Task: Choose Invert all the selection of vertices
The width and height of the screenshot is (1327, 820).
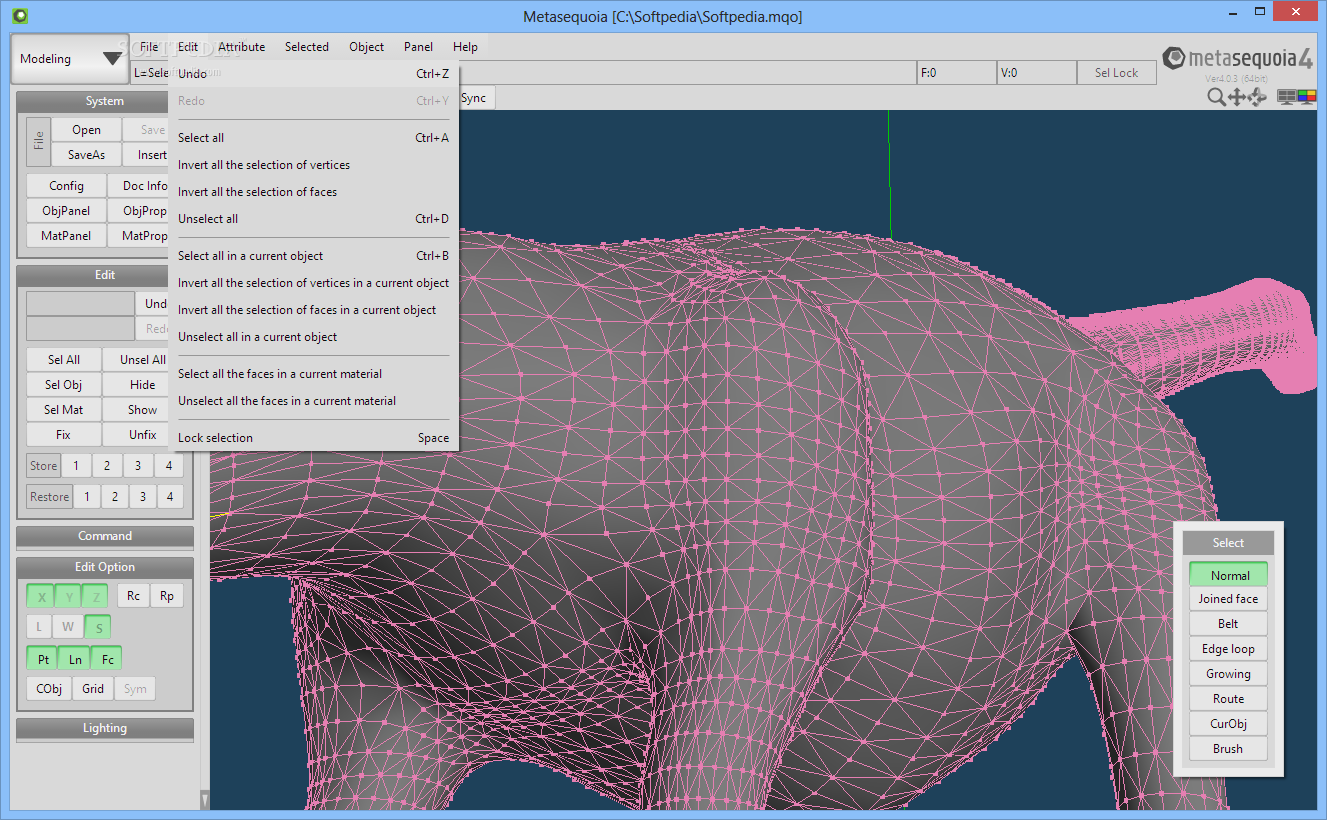Action: (314, 165)
